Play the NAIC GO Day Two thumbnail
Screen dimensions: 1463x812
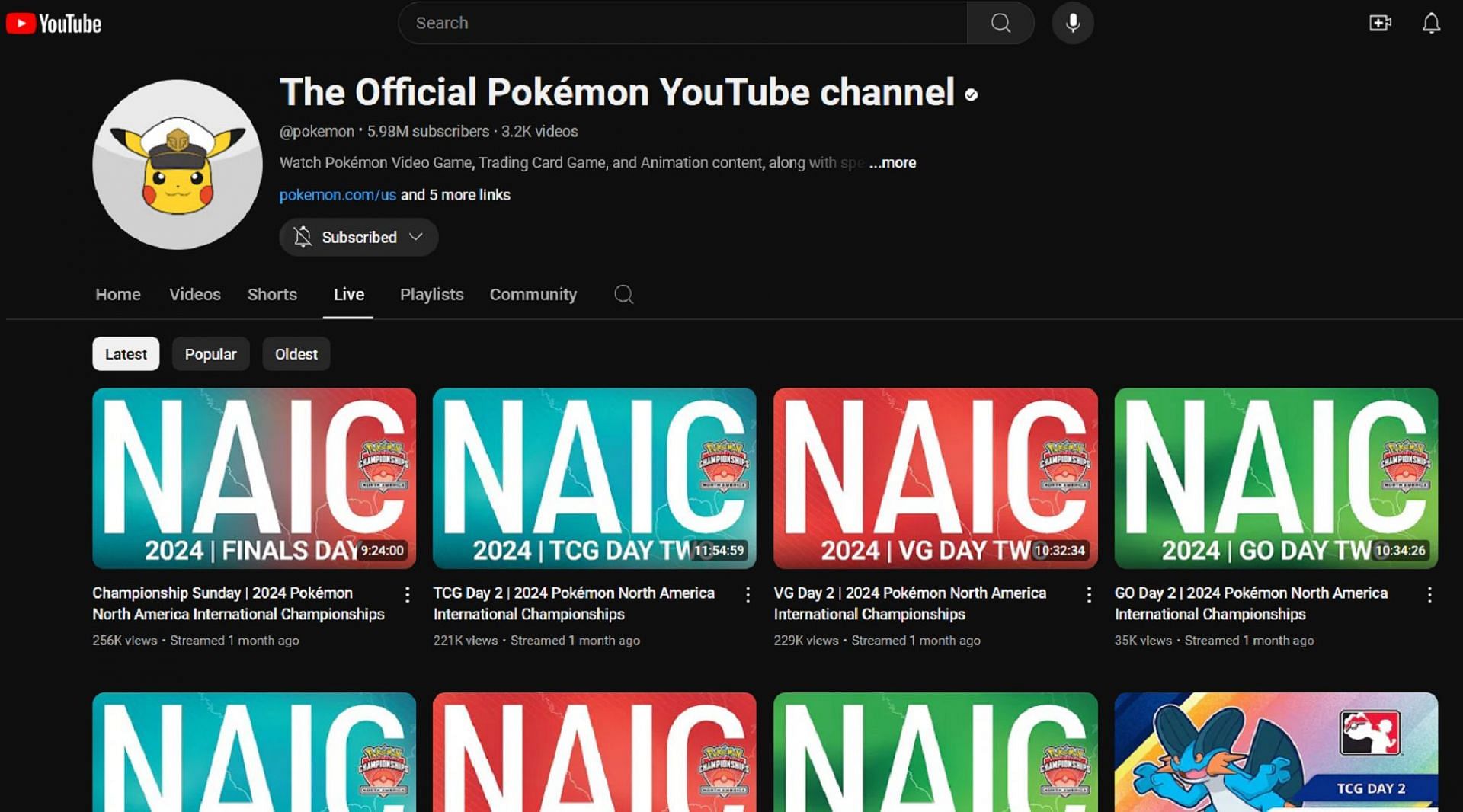(1276, 478)
